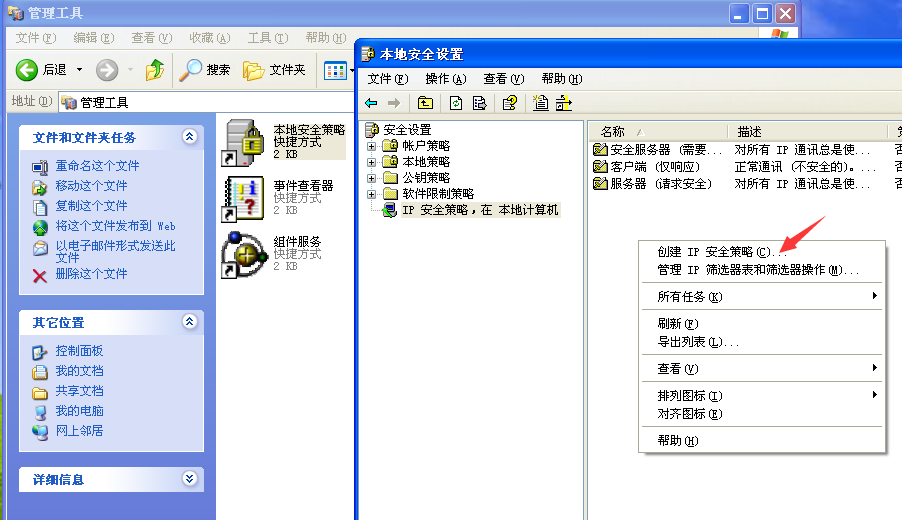This screenshot has height=520, width=902.
Task: Open the 操作 menu in the menu bar
Action: click(445, 79)
